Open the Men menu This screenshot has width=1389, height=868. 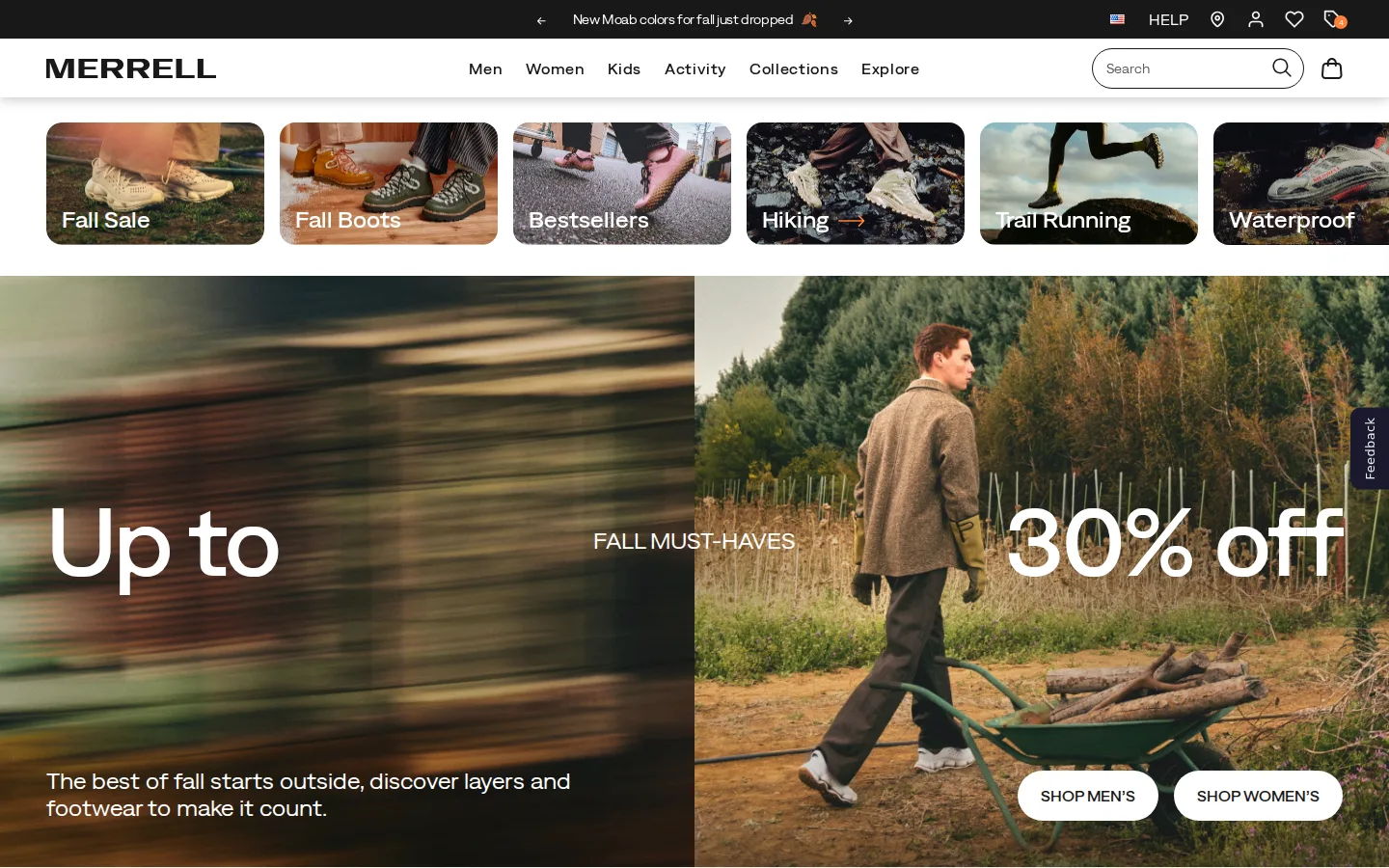[485, 69]
